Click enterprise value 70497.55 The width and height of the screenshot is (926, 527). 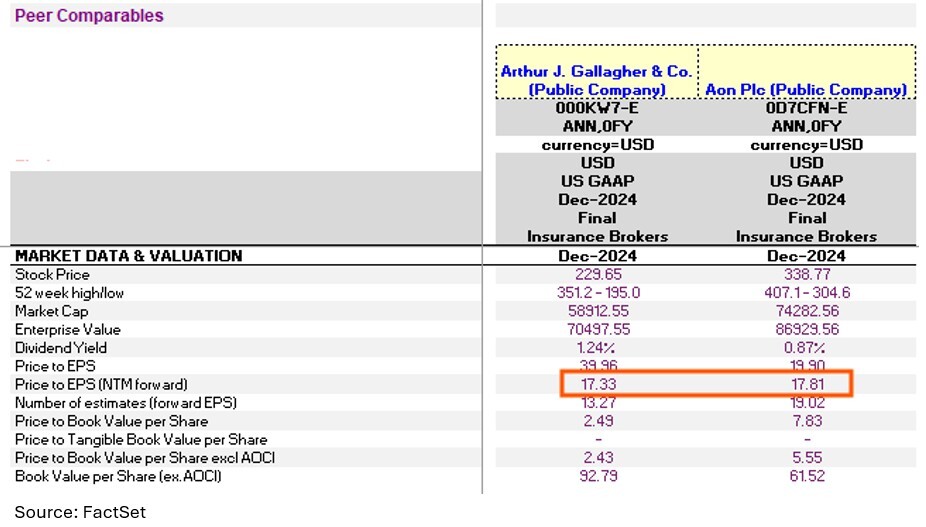click(x=598, y=330)
